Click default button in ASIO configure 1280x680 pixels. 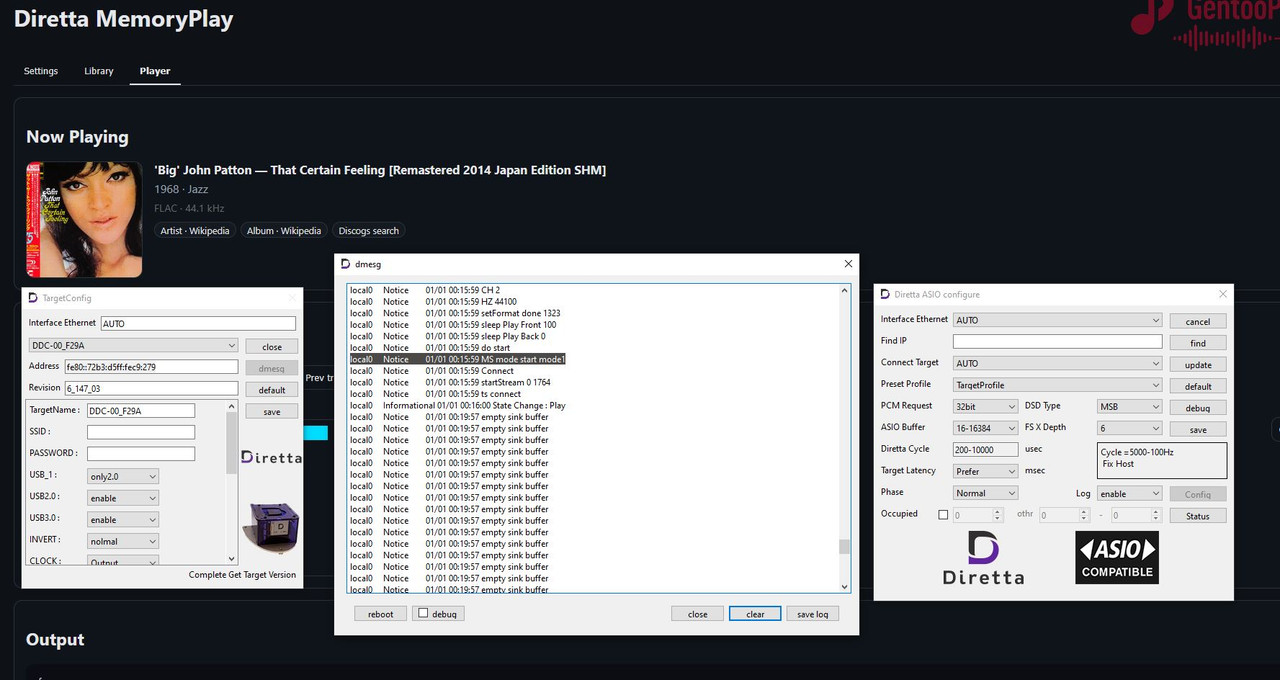click(x=1198, y=386)
